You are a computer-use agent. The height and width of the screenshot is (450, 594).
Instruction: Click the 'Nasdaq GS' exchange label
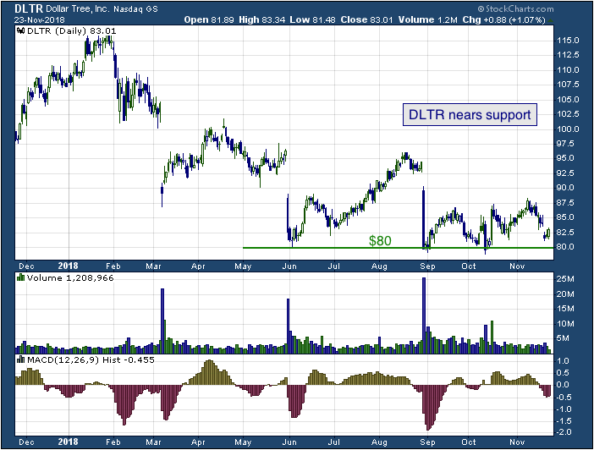pos(136,9)
